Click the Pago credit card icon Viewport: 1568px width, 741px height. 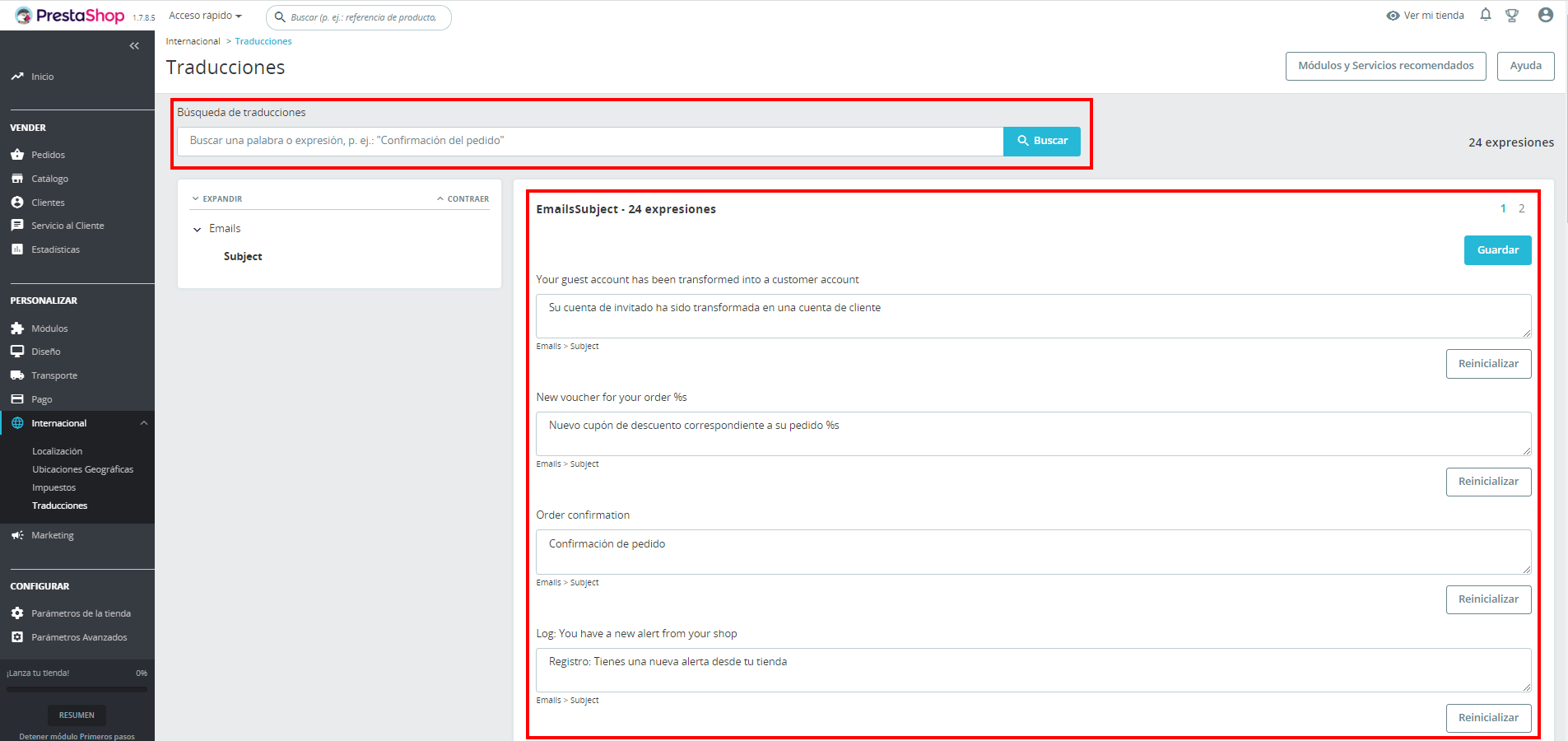click(17, 399)
